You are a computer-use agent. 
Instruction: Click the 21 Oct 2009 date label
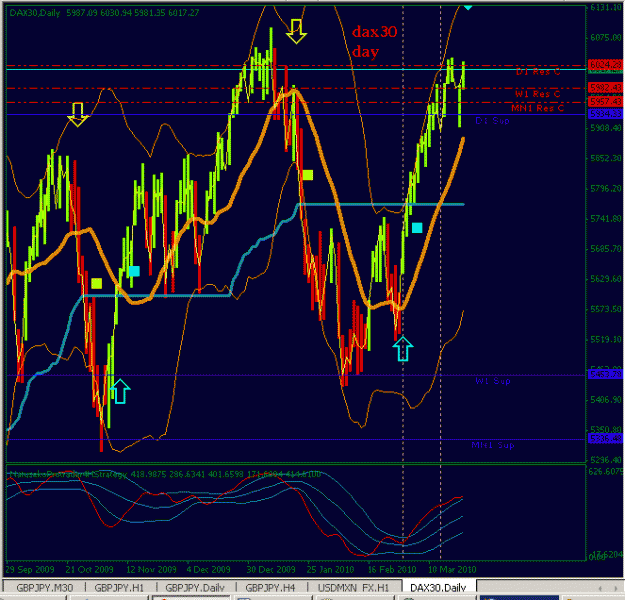(x=90, y=569)
